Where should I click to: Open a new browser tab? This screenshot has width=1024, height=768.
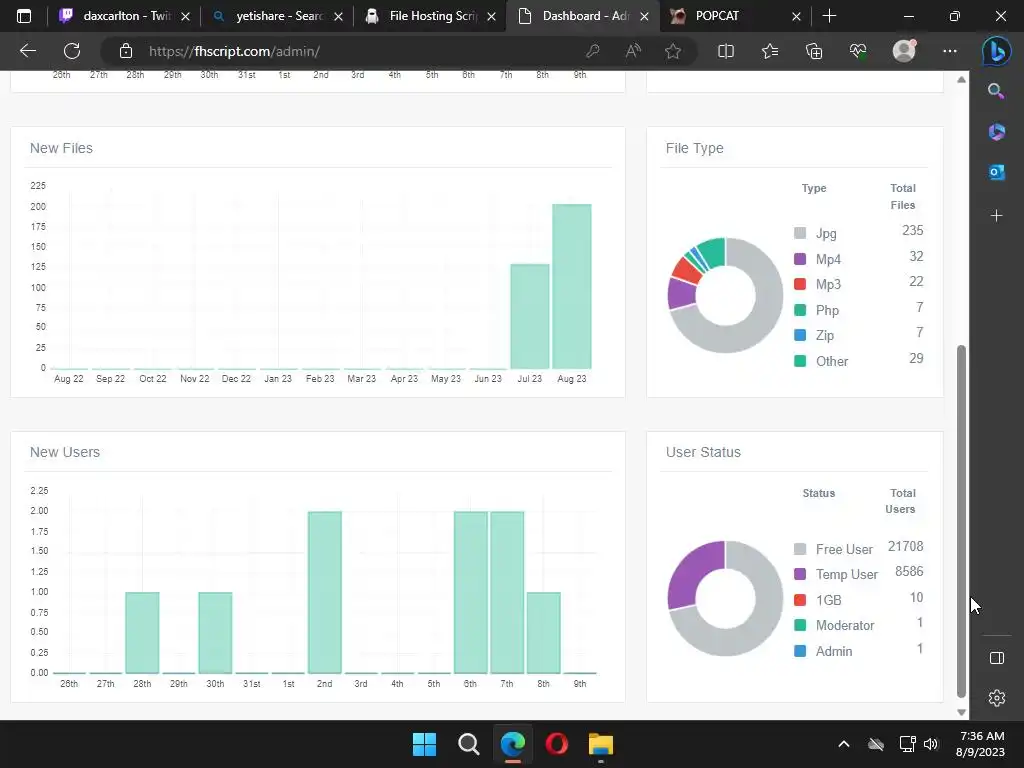click(x=829, y=16)
